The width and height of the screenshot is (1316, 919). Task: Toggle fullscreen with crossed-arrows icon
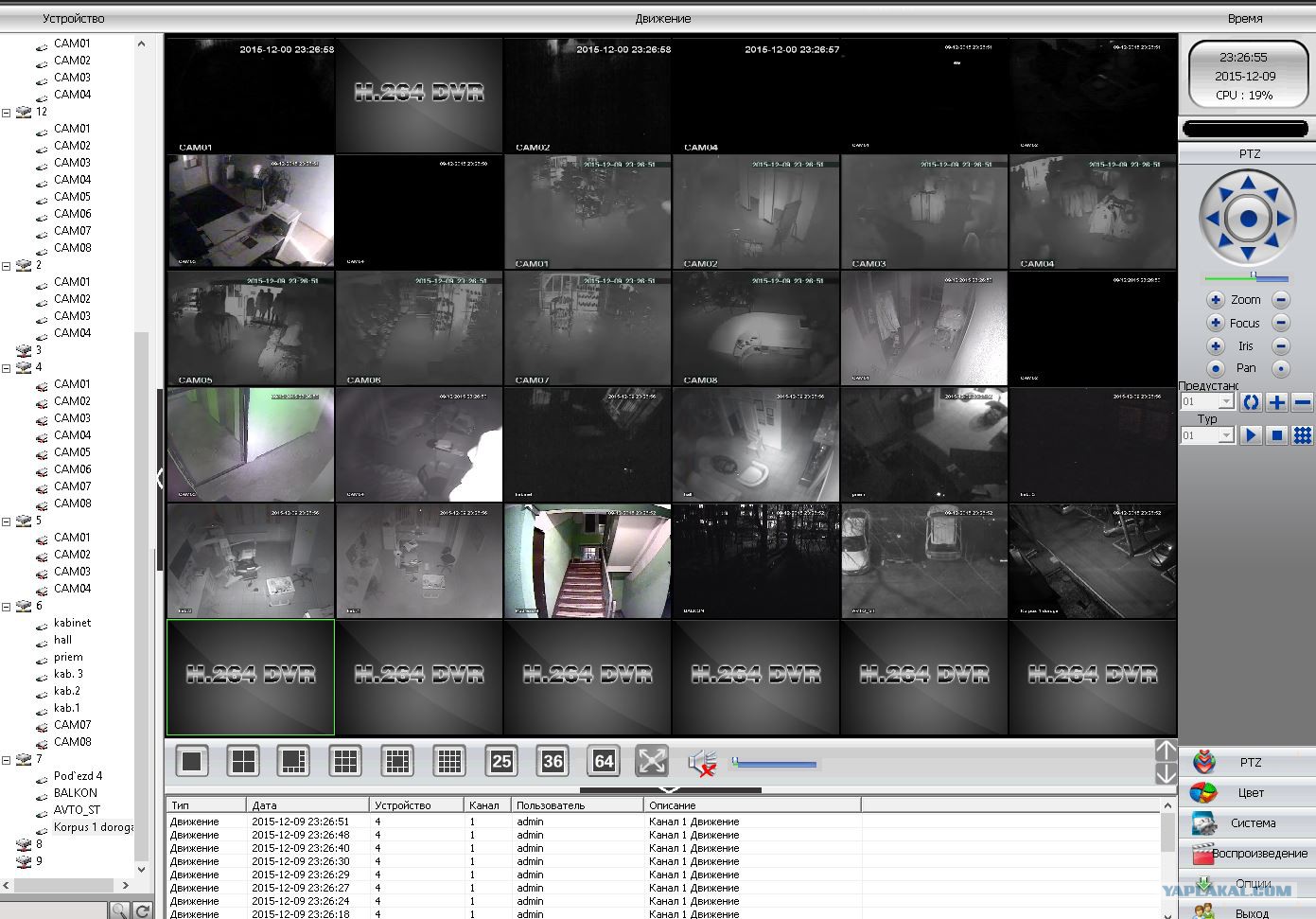[x=653, y=761]
